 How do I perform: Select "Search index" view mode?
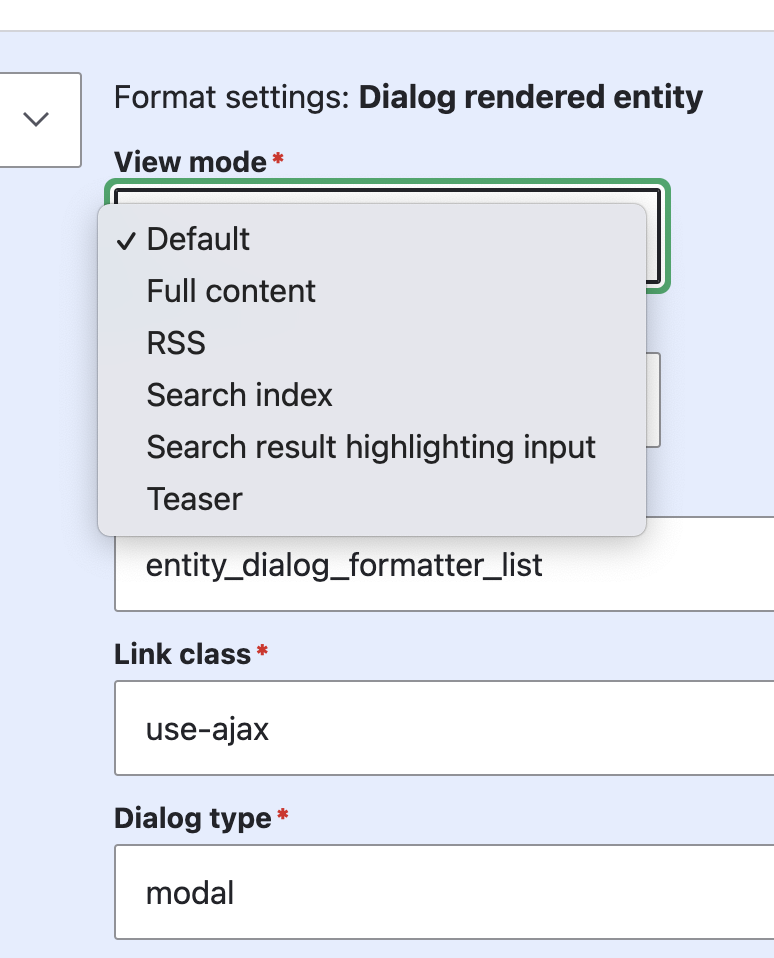click(238, 395)
